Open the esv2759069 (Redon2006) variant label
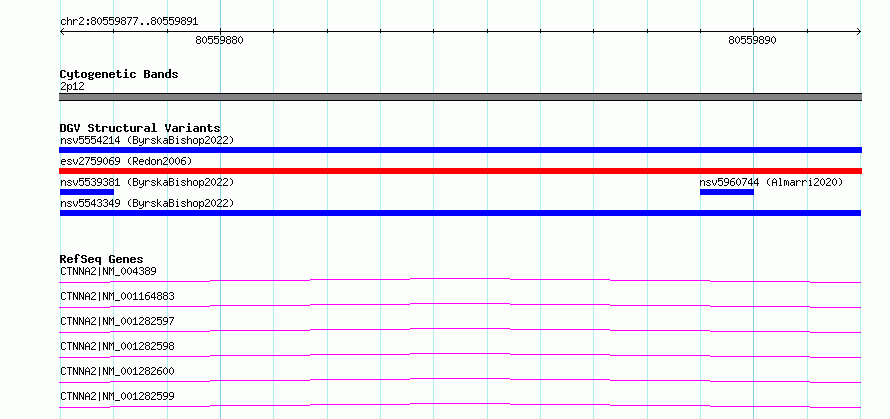This screenshot has height=419, width=890. point(126,161)
